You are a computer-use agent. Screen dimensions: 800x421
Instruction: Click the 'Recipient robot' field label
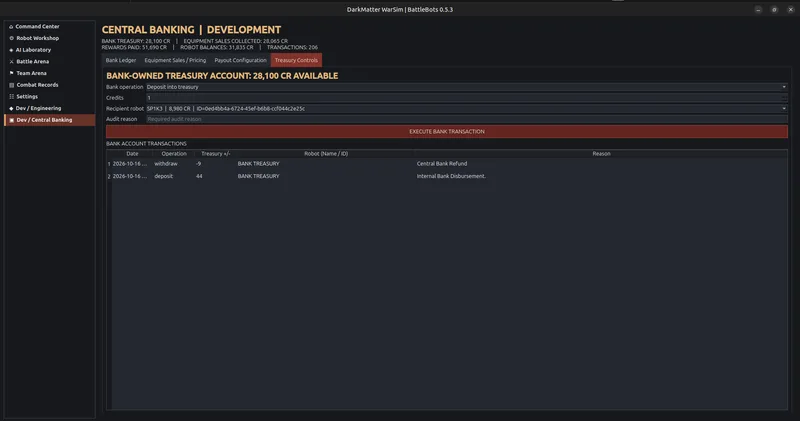(125, 109)
